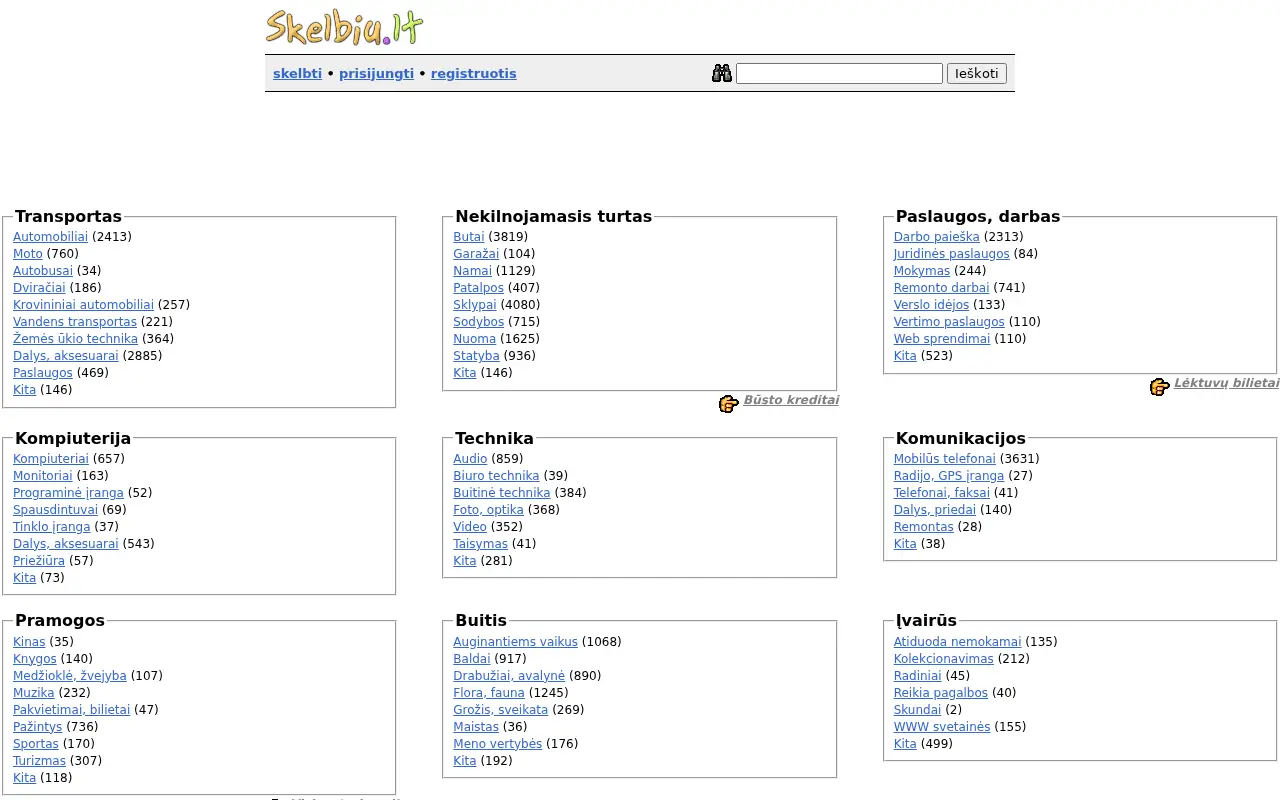Screen dimensions: 1280x800
Task: Click the pointing hand icon beside Būsto kreditai
Action: point(729,403)
